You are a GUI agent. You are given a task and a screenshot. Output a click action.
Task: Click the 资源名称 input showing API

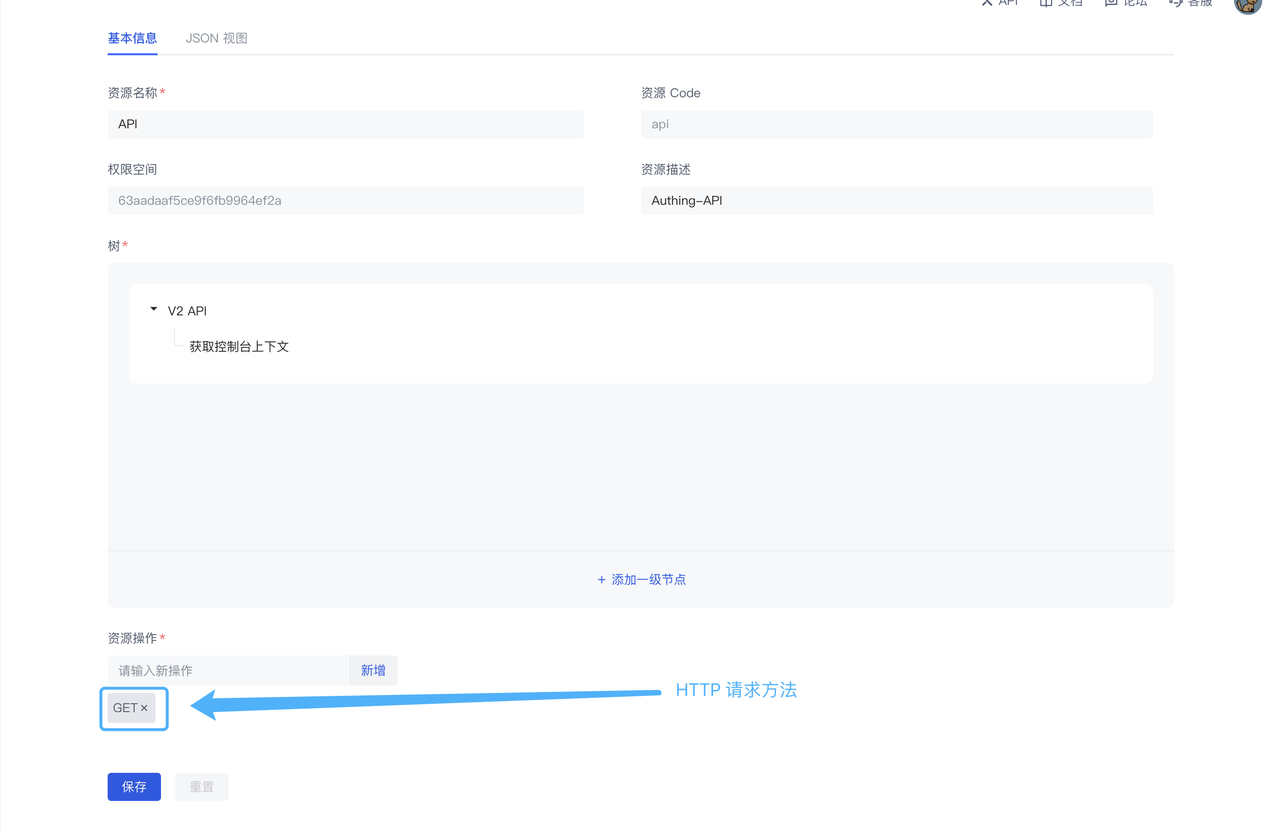pos(345,124)
